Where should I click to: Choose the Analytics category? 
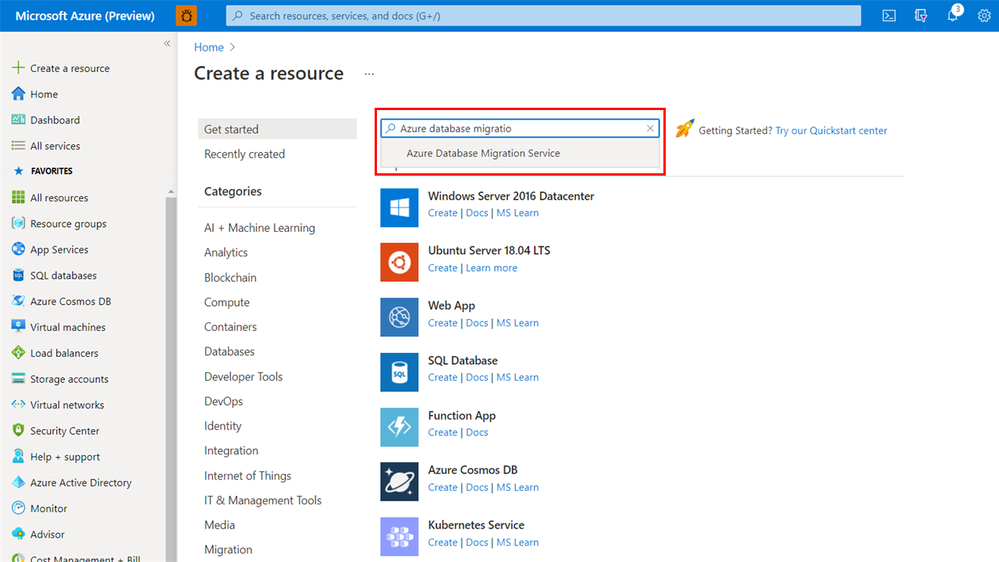[226, 252]
